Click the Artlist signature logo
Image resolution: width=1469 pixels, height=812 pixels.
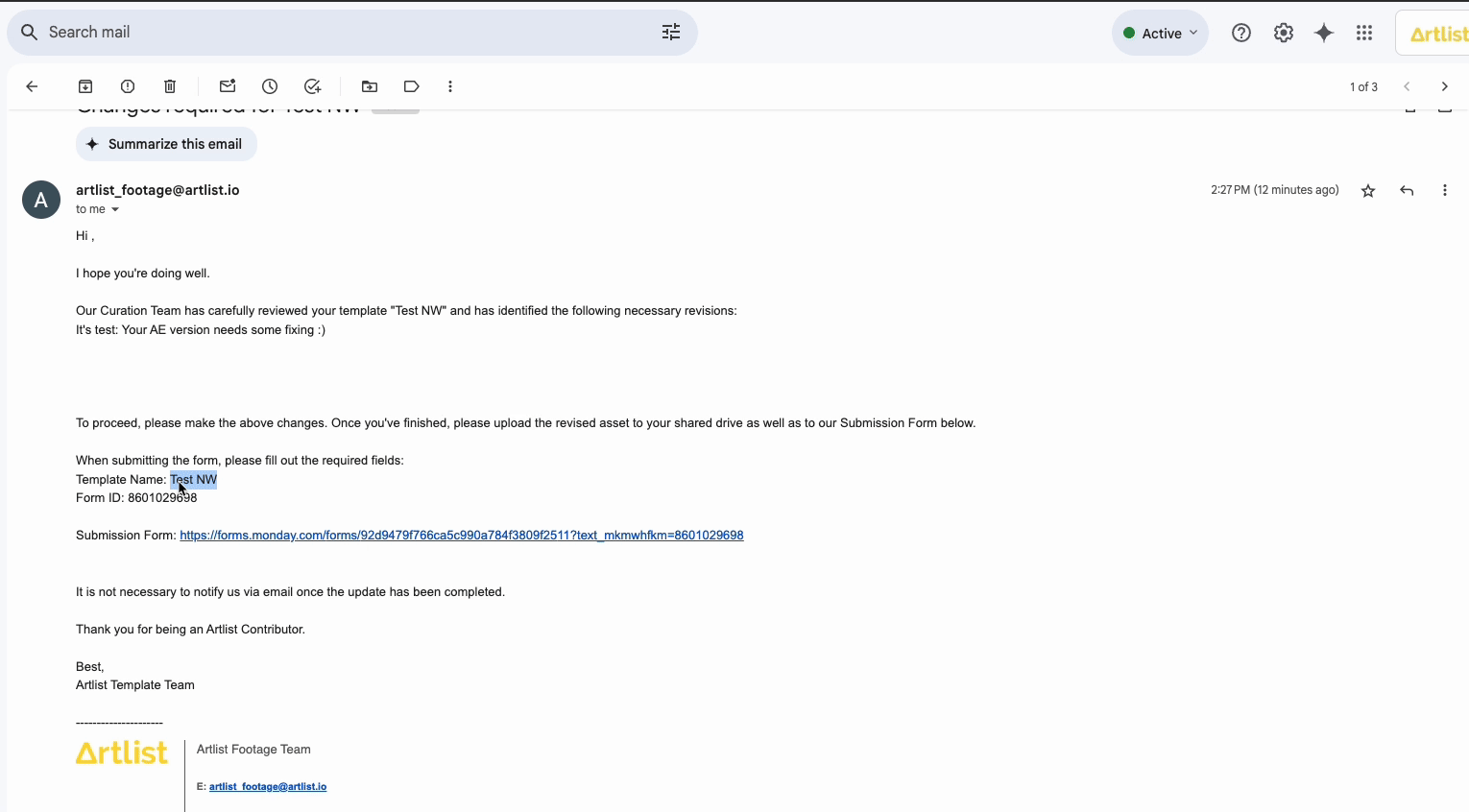122,752
